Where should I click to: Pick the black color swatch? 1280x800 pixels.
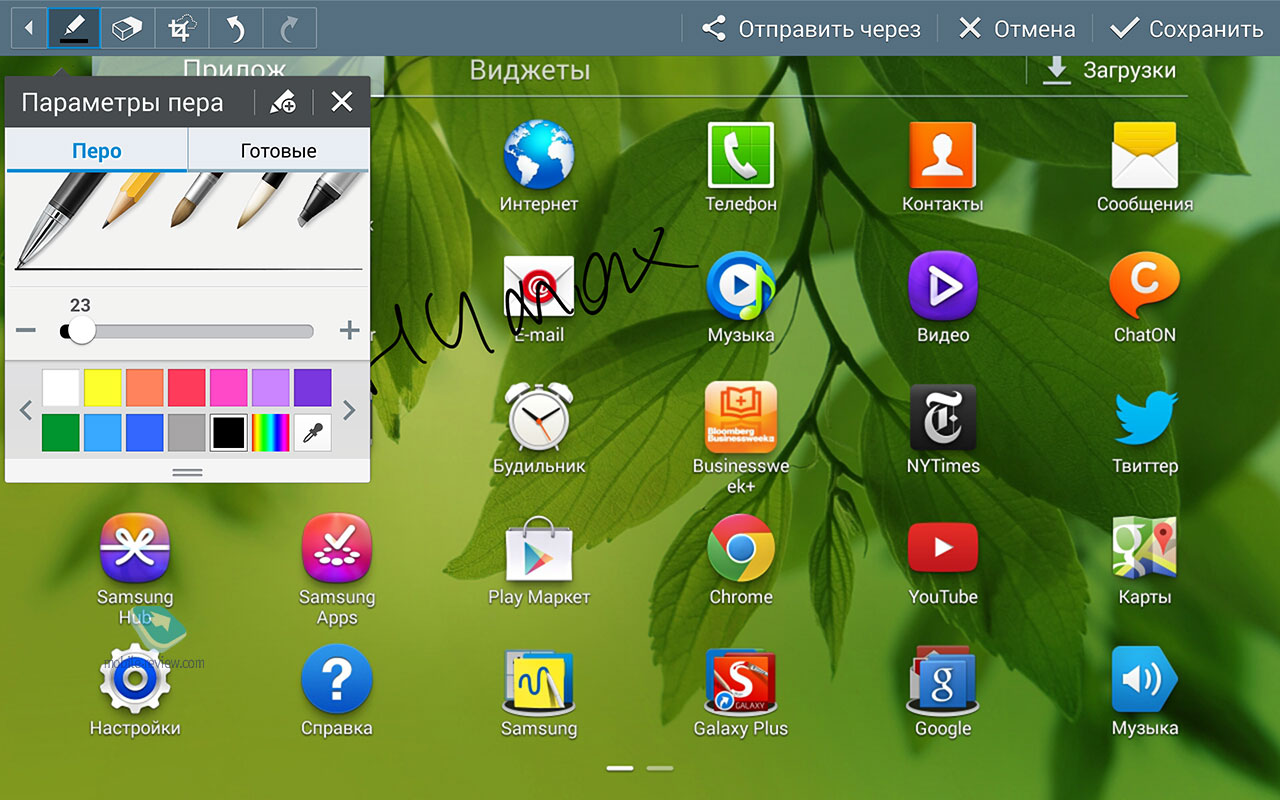coord(229,433)
